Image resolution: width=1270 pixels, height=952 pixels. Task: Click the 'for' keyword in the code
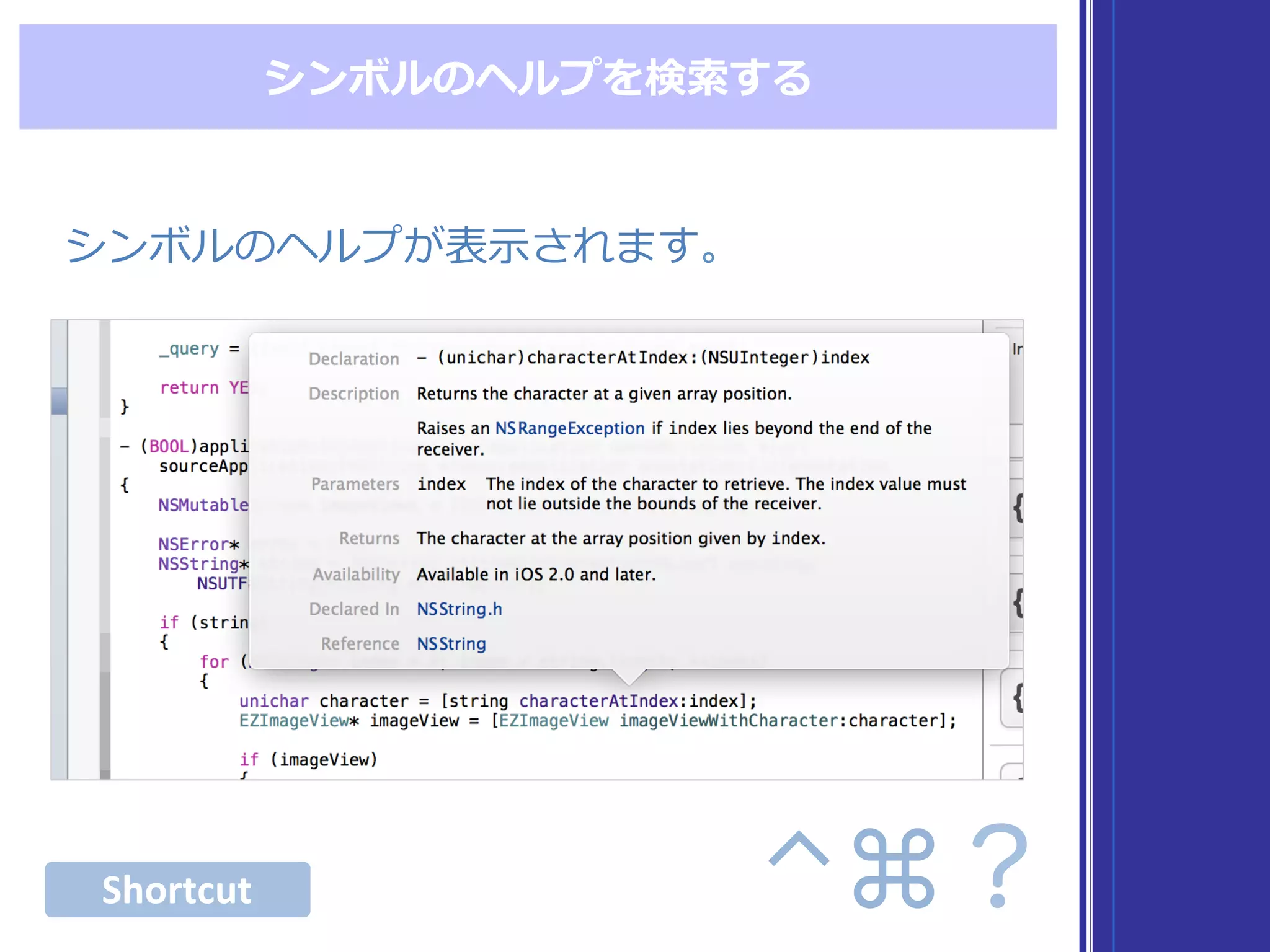coord(214,662)
